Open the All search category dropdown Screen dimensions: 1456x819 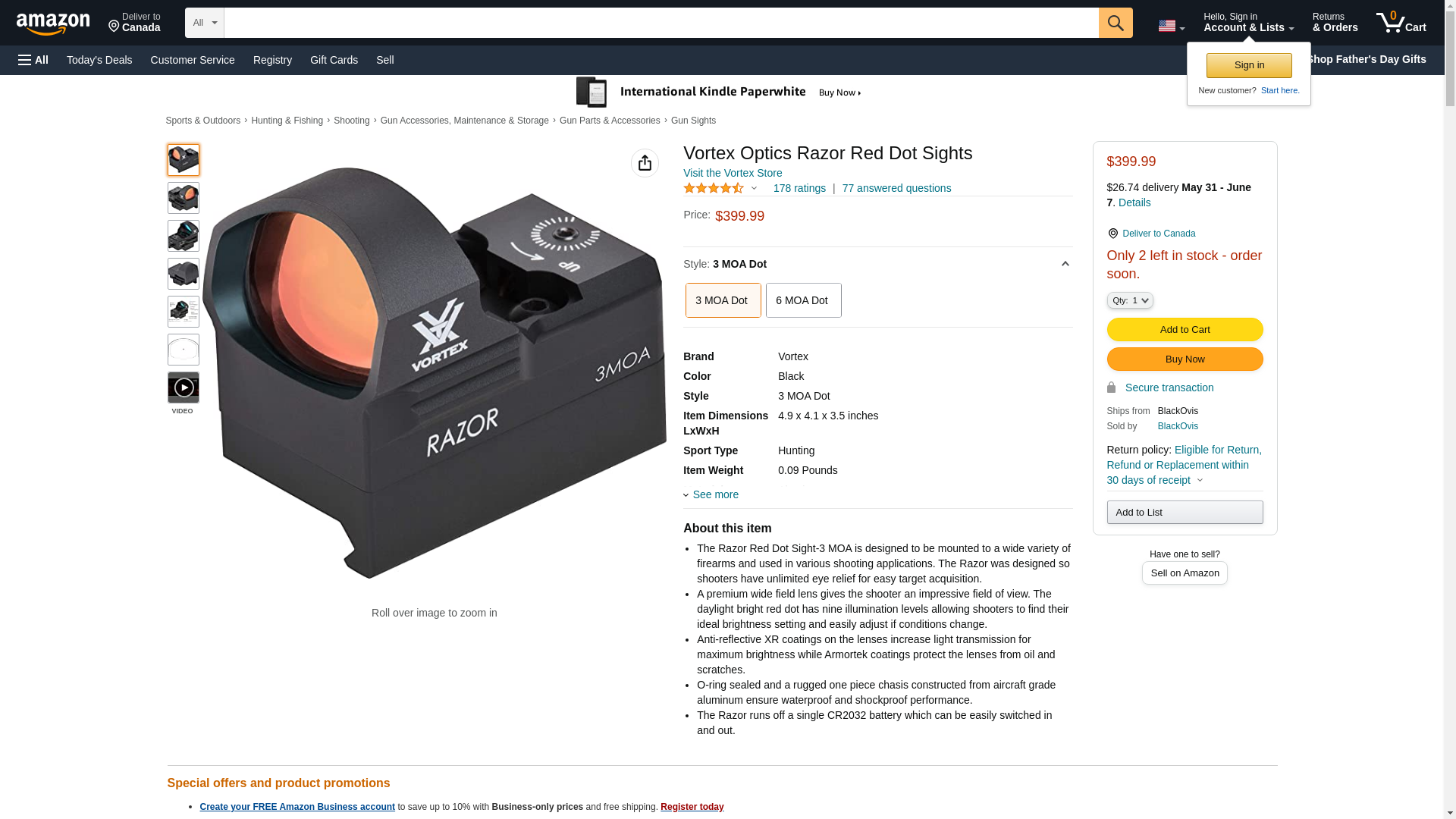coord(205,23)
